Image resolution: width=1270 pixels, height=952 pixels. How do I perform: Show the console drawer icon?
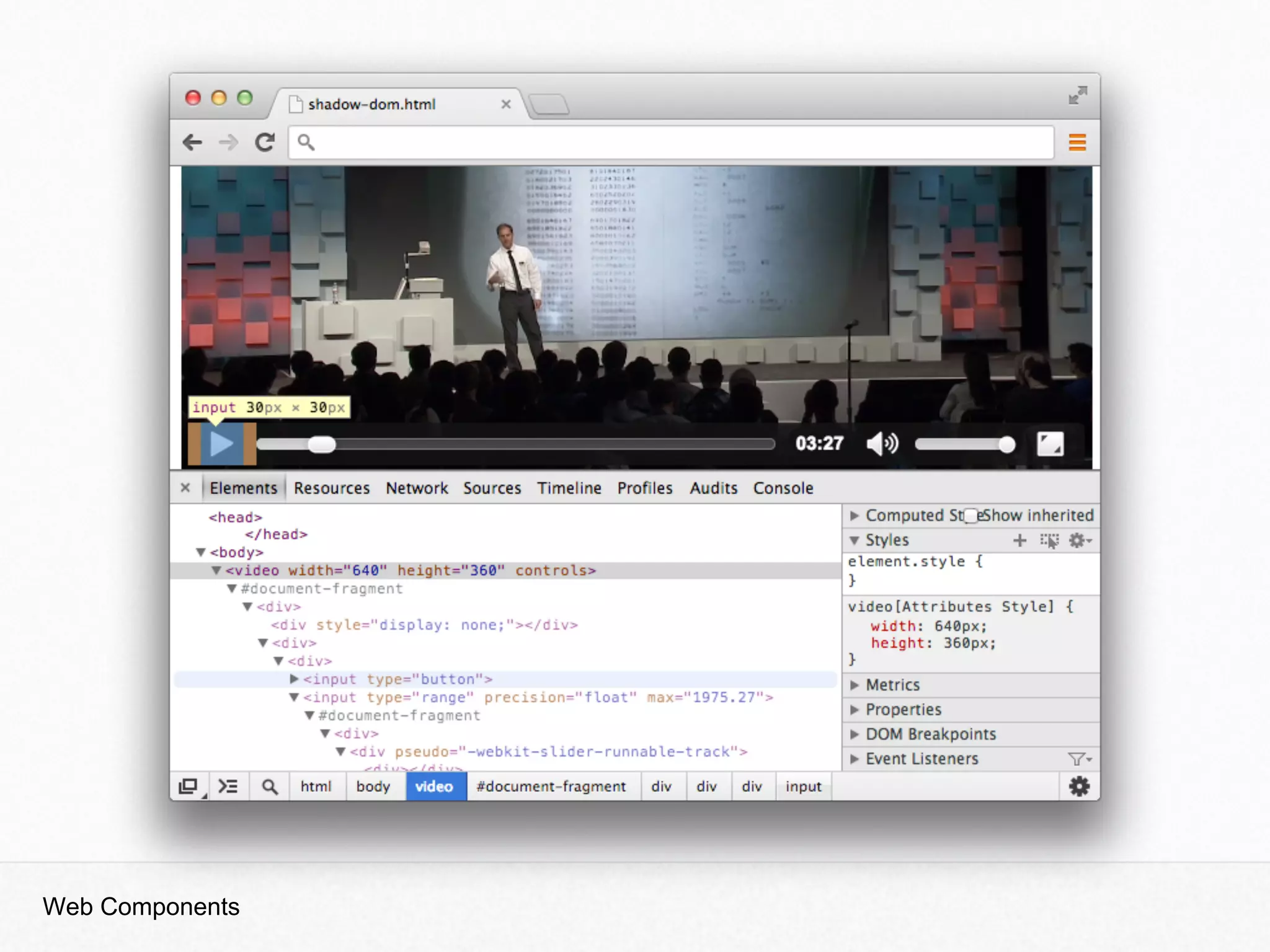click(228, 787)
